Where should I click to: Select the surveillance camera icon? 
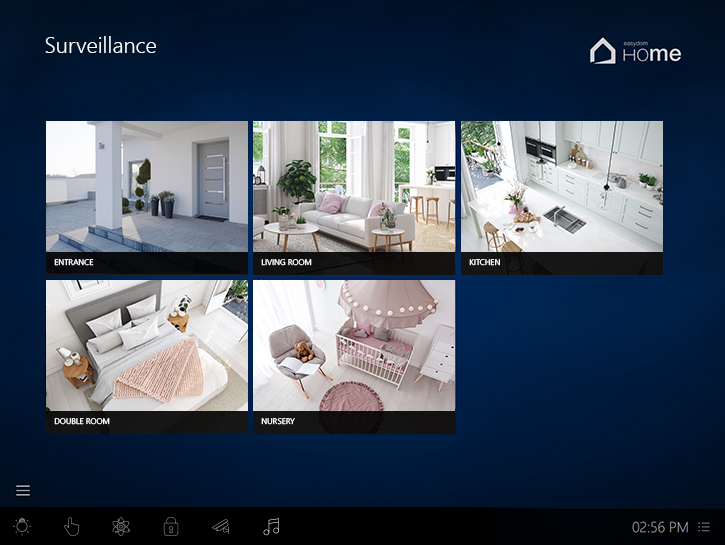point(221,527)
